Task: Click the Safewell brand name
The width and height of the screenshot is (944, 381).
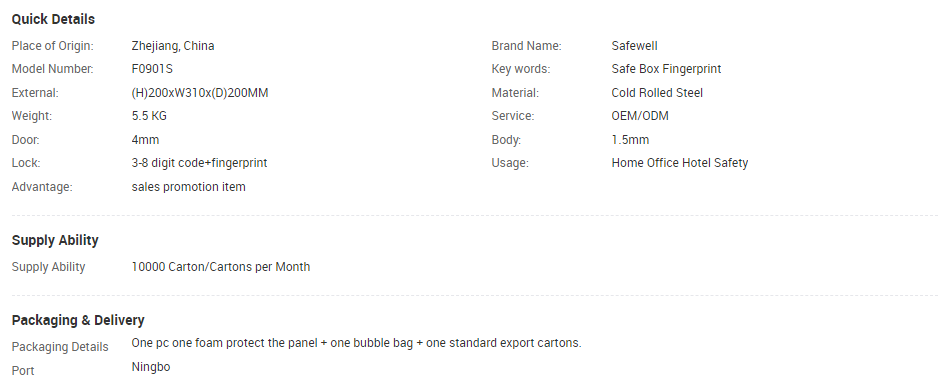Action: [x=635, y=46]
